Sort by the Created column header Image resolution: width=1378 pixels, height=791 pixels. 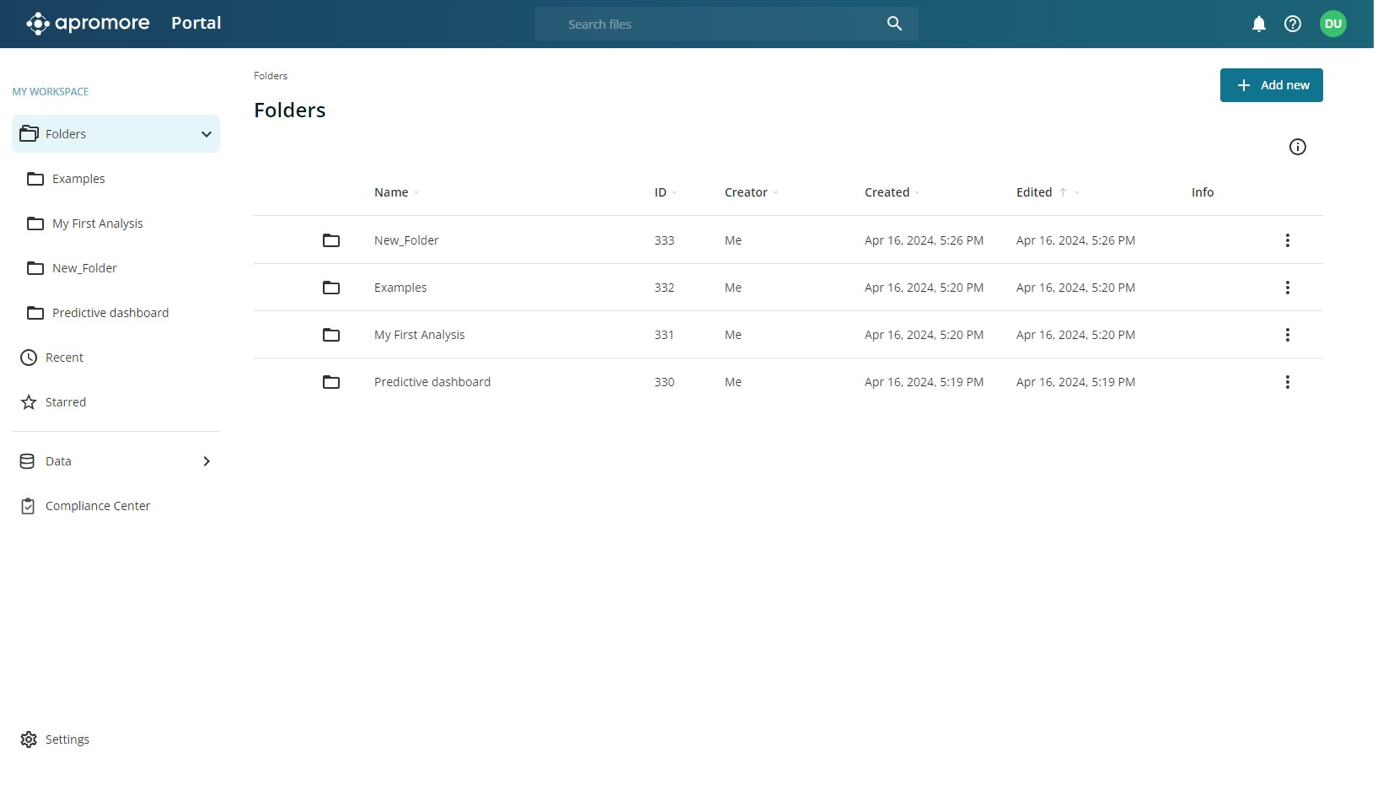click(x=886, y=192)
